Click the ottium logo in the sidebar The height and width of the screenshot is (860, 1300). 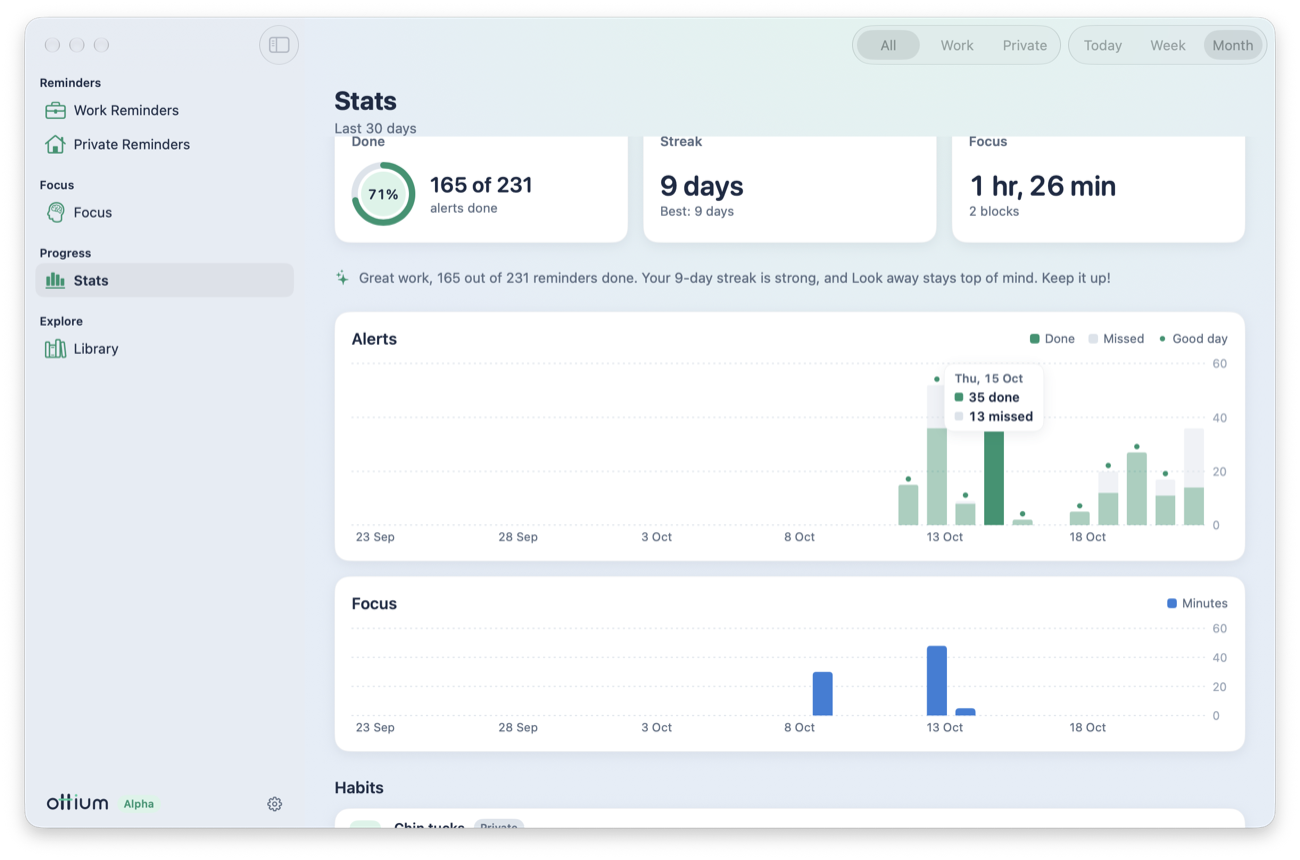coord(77,803)
